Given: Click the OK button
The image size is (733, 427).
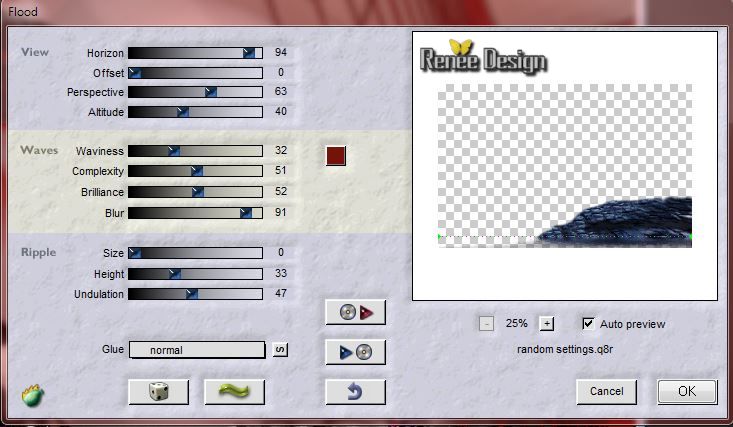Looking at the screenshot, I should (x=687, y=391).
